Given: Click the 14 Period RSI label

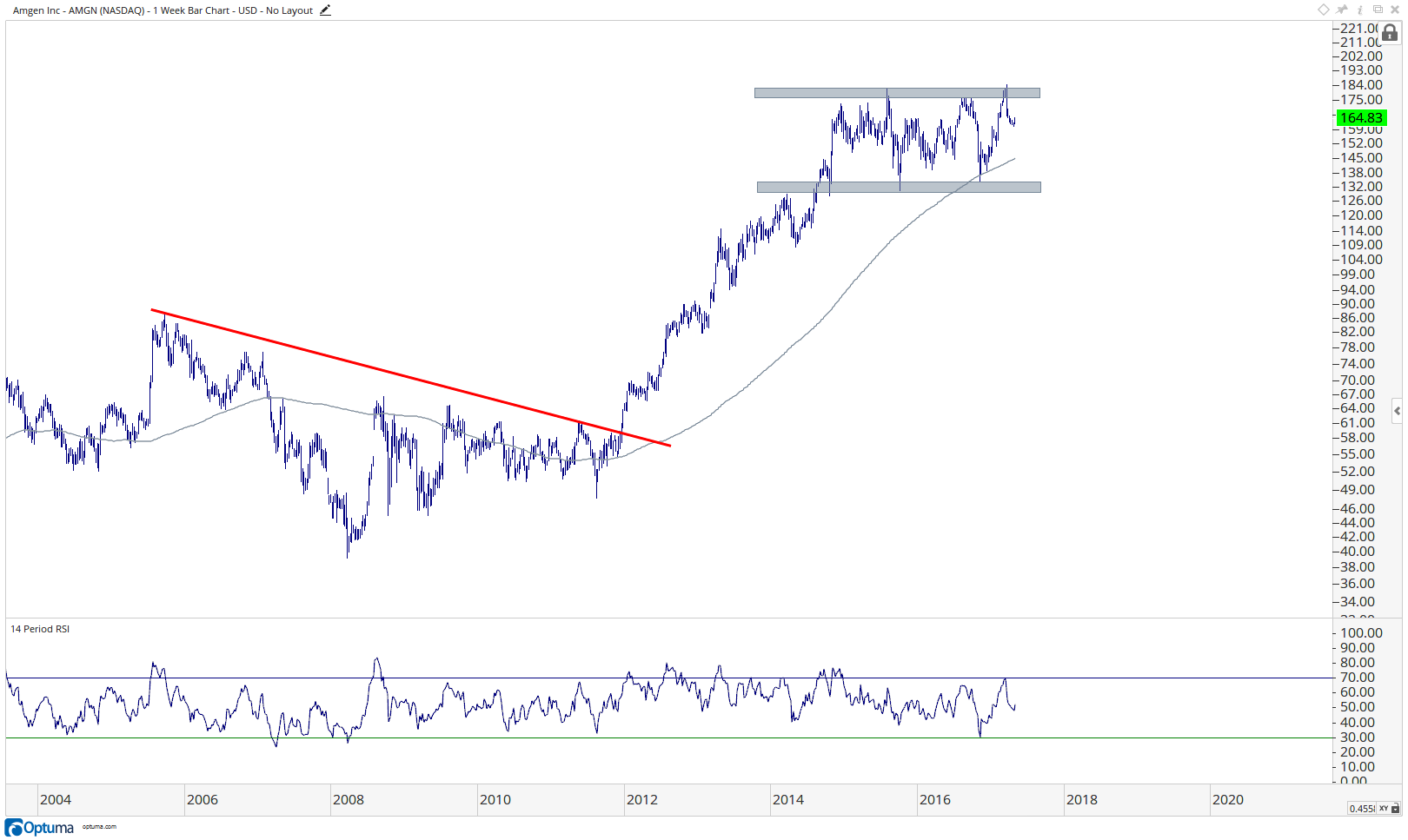Looking at the screenshot, I should tap(40, 629).
